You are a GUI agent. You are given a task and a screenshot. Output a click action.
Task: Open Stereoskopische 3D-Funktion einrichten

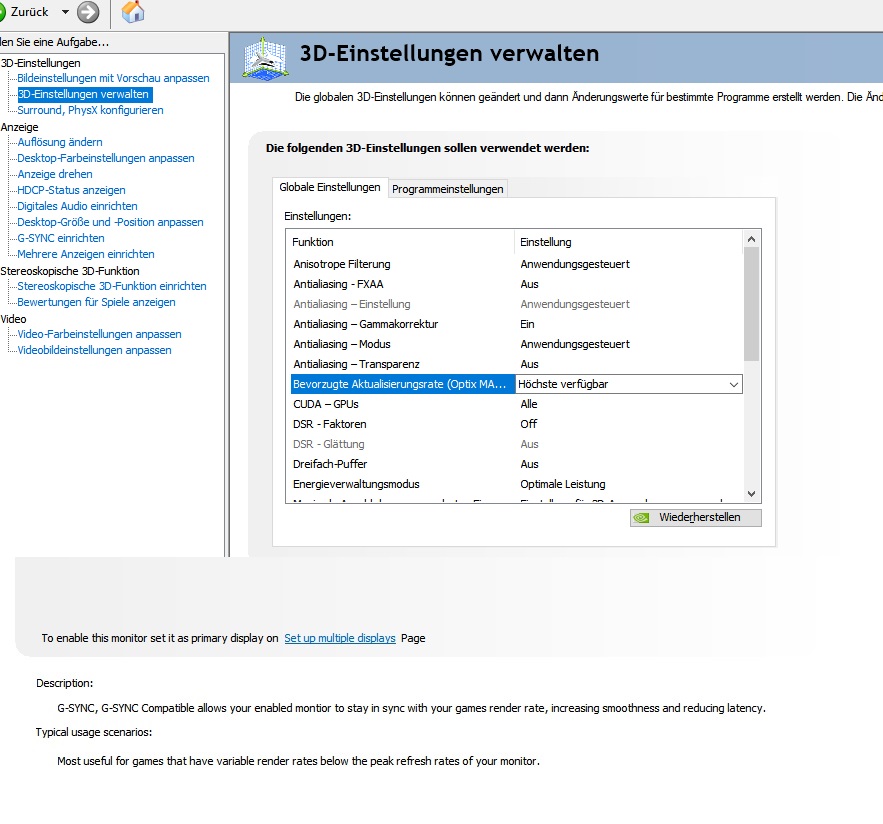[112, 286]
